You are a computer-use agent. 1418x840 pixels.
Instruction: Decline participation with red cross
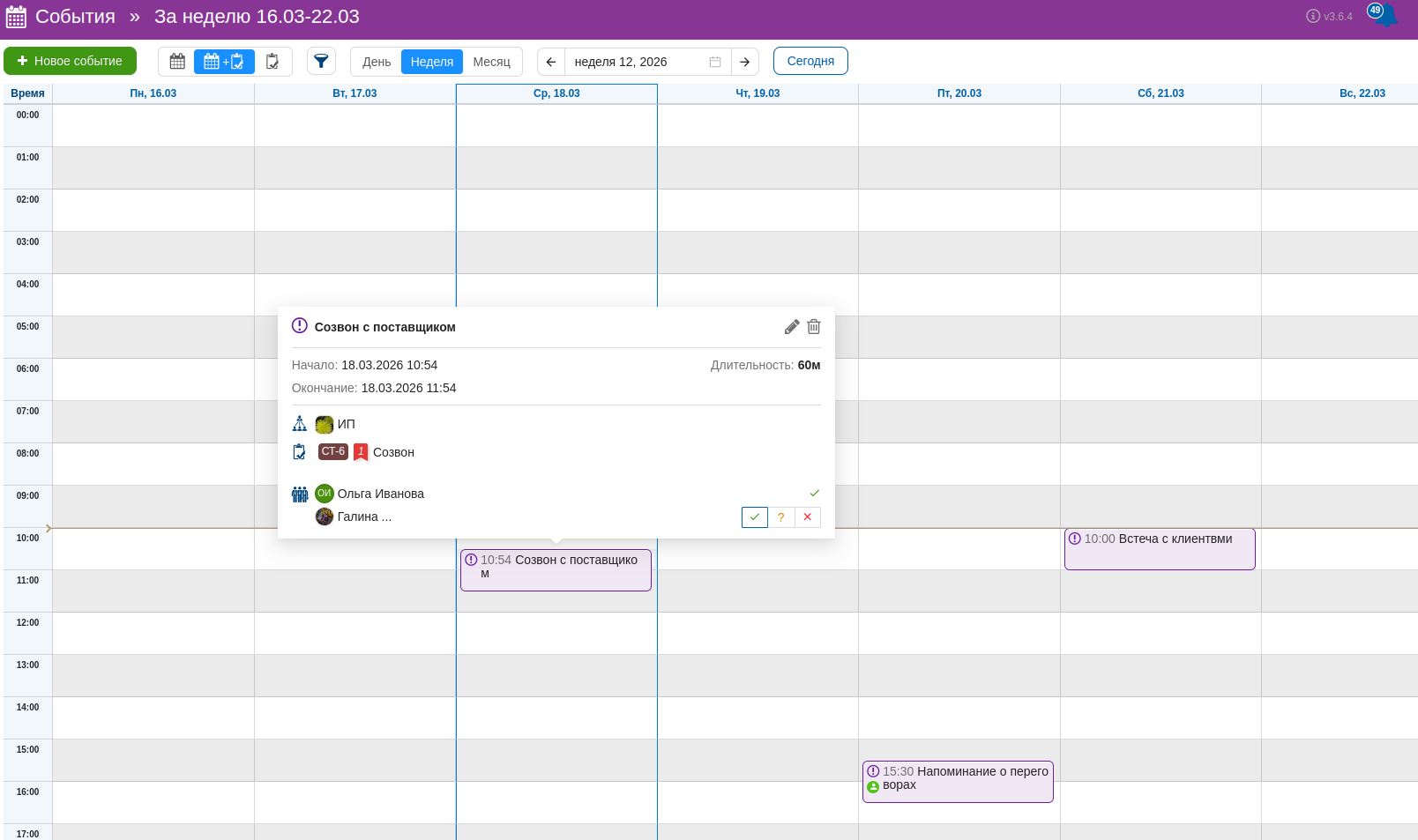[808, 517]
